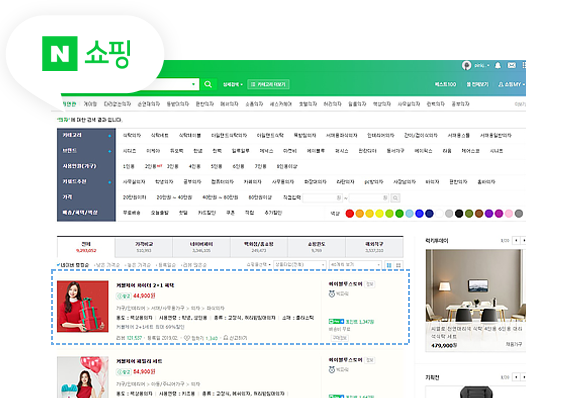Toggle 무료배송 filter
Image resolution: width=575 pixels, height=418 pixels.
(x=132, y=213)
